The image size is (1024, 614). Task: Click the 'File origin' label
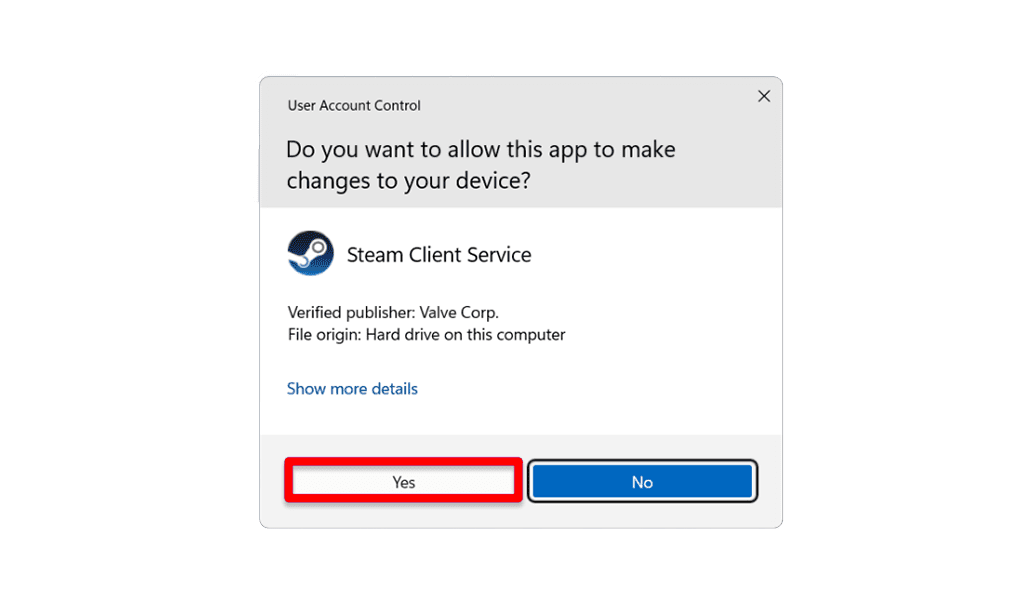324,334
